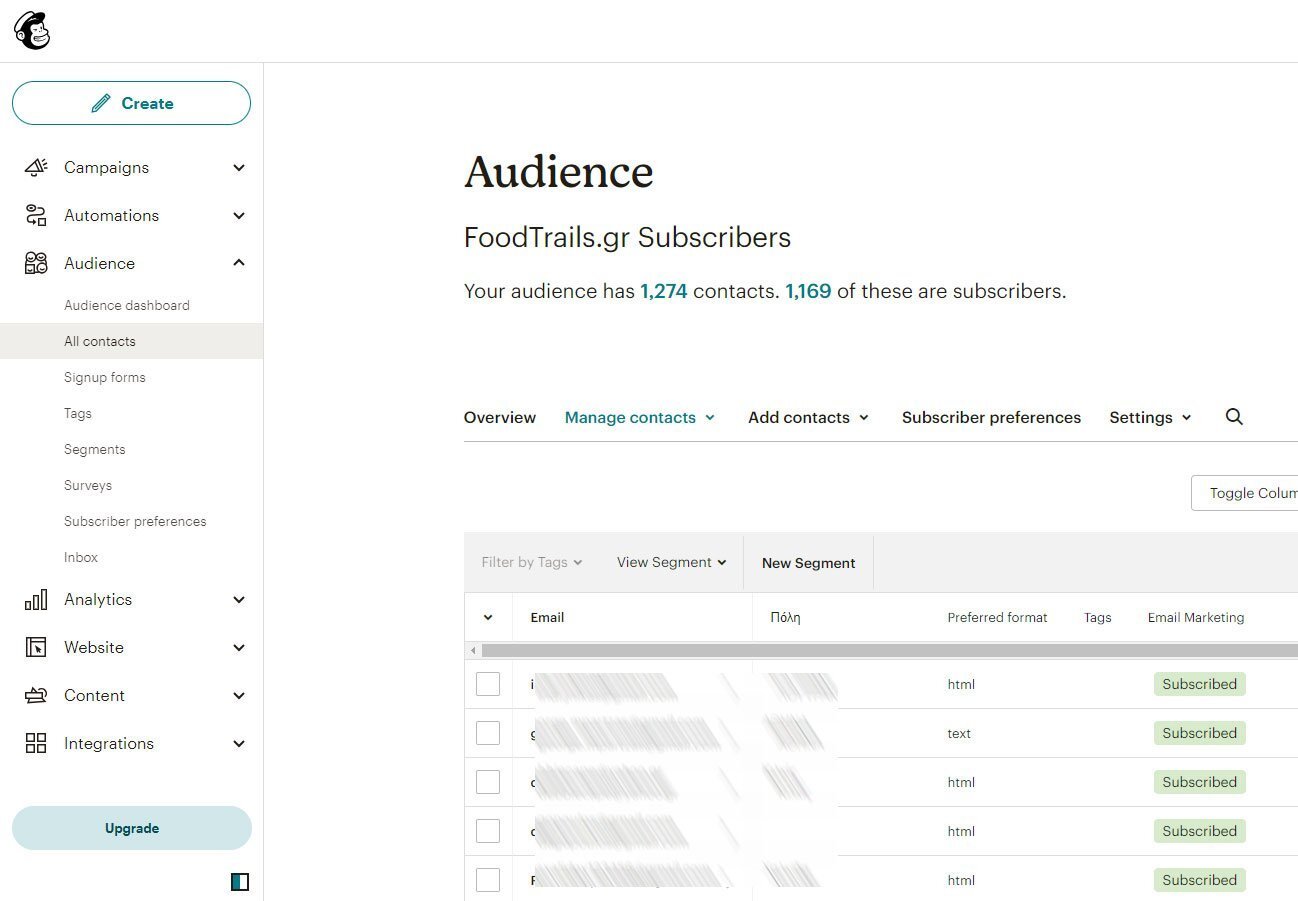This screenshot has height=901, width=1298.
Task: Select All contacts in sidebar
Action: click(131, 341)
